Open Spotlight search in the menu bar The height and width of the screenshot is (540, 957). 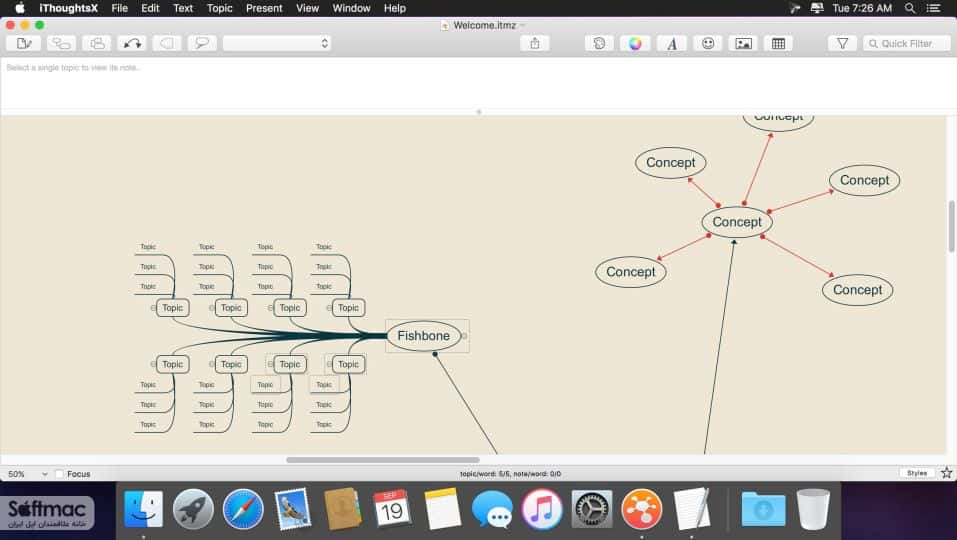910,8
